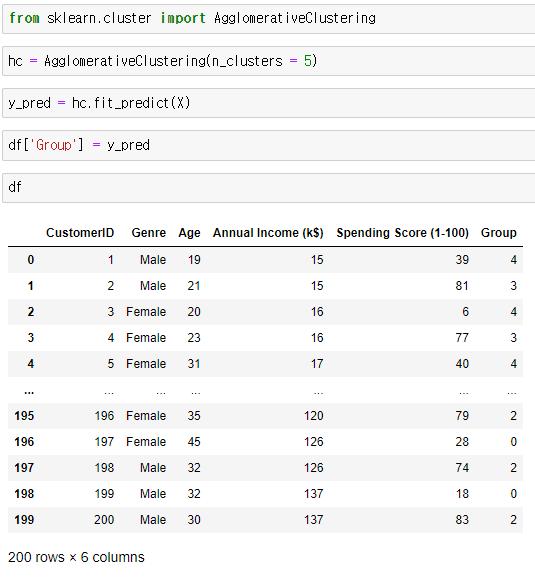Click the Genre value Female in row 196

pyautogui.click(x=146, y=442)
